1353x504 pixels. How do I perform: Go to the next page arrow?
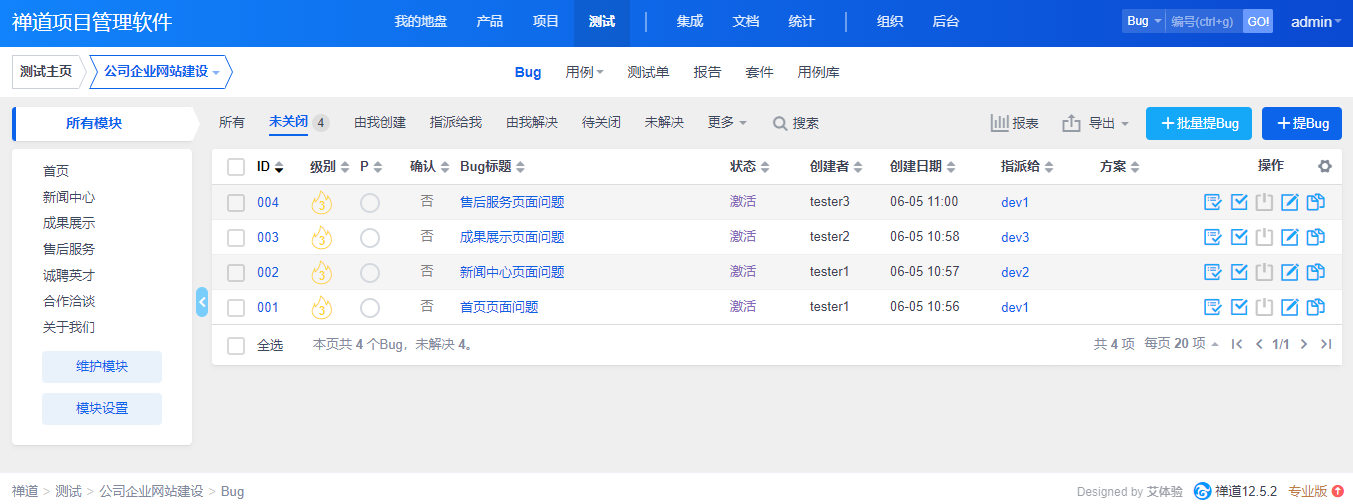[x=1304, y=344]
